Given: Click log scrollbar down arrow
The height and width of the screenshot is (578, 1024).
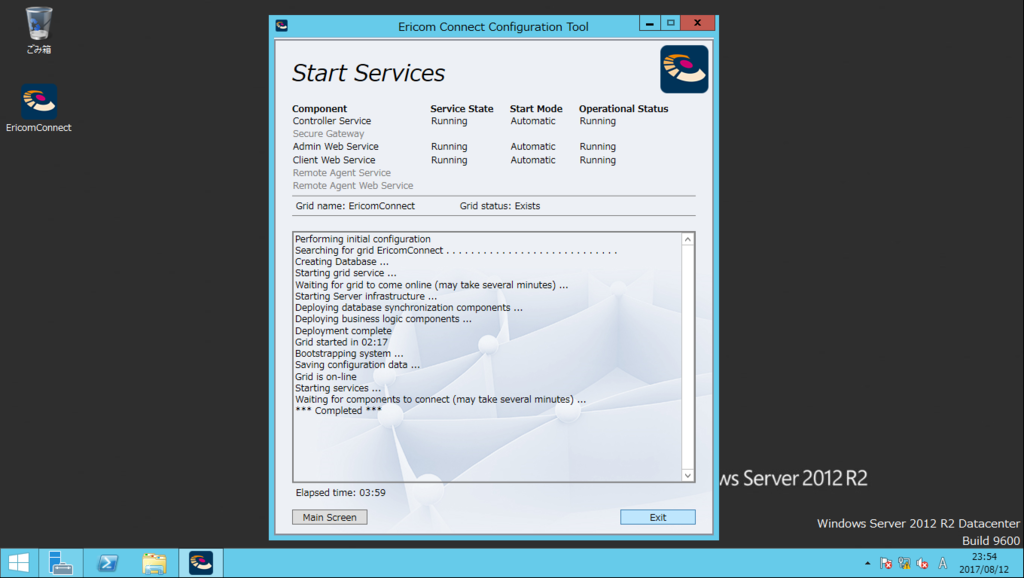Looking at the screenshot, I should [x=688, y=475].
